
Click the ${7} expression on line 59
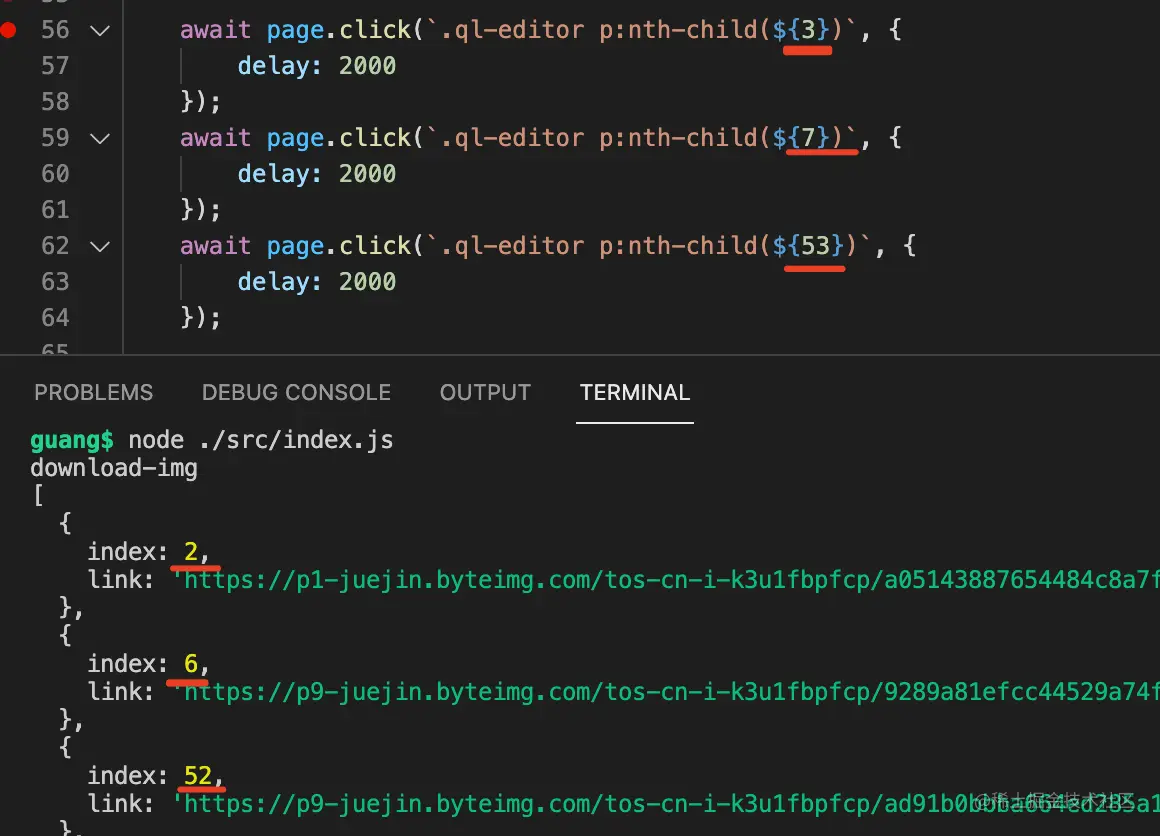(x=801, y=138)
